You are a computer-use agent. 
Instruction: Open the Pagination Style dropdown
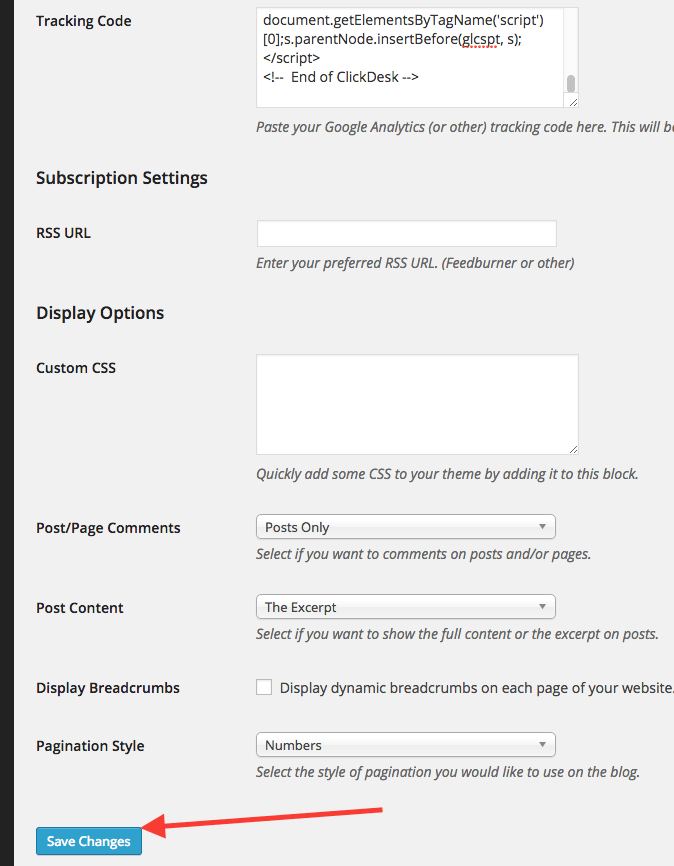[x=406, y=745]
